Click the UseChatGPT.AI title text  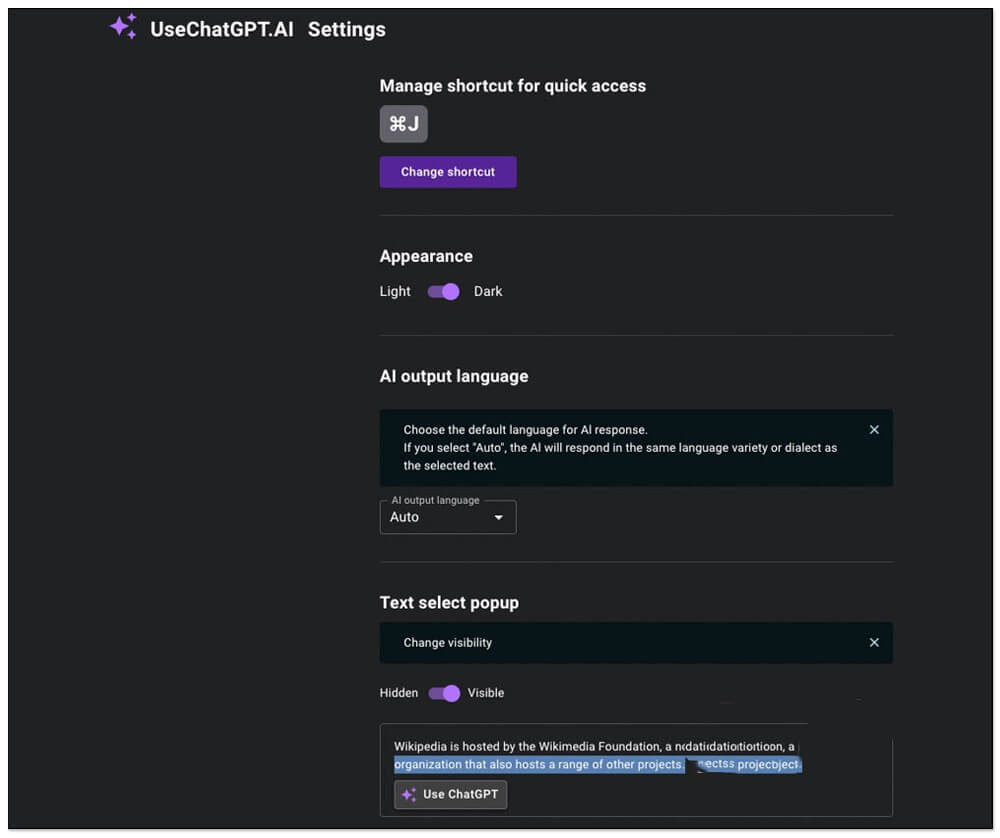point(222,29)
